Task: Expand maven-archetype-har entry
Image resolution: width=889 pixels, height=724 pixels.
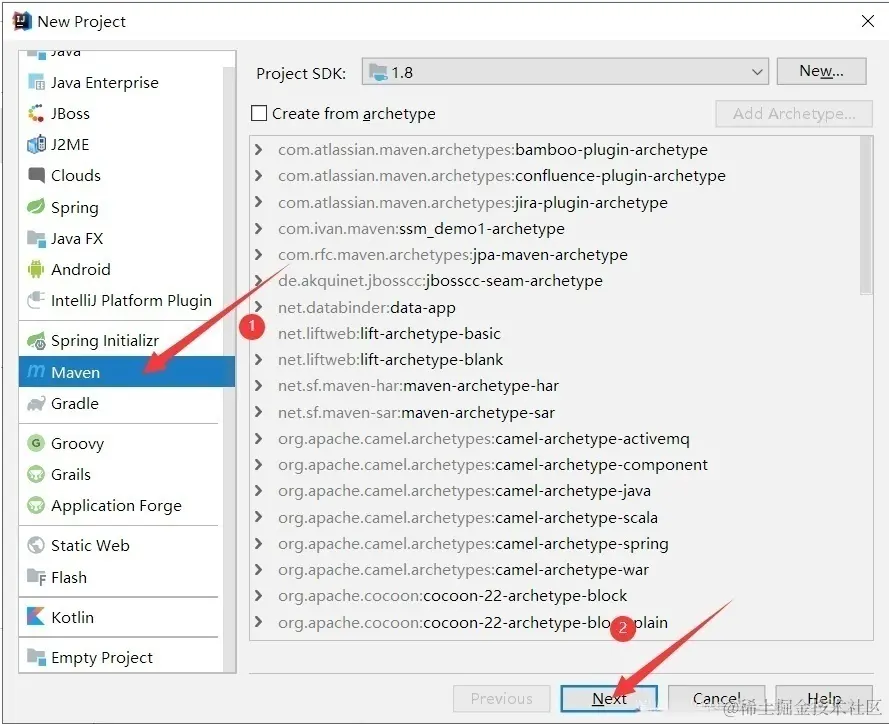Action: [259, 386]
